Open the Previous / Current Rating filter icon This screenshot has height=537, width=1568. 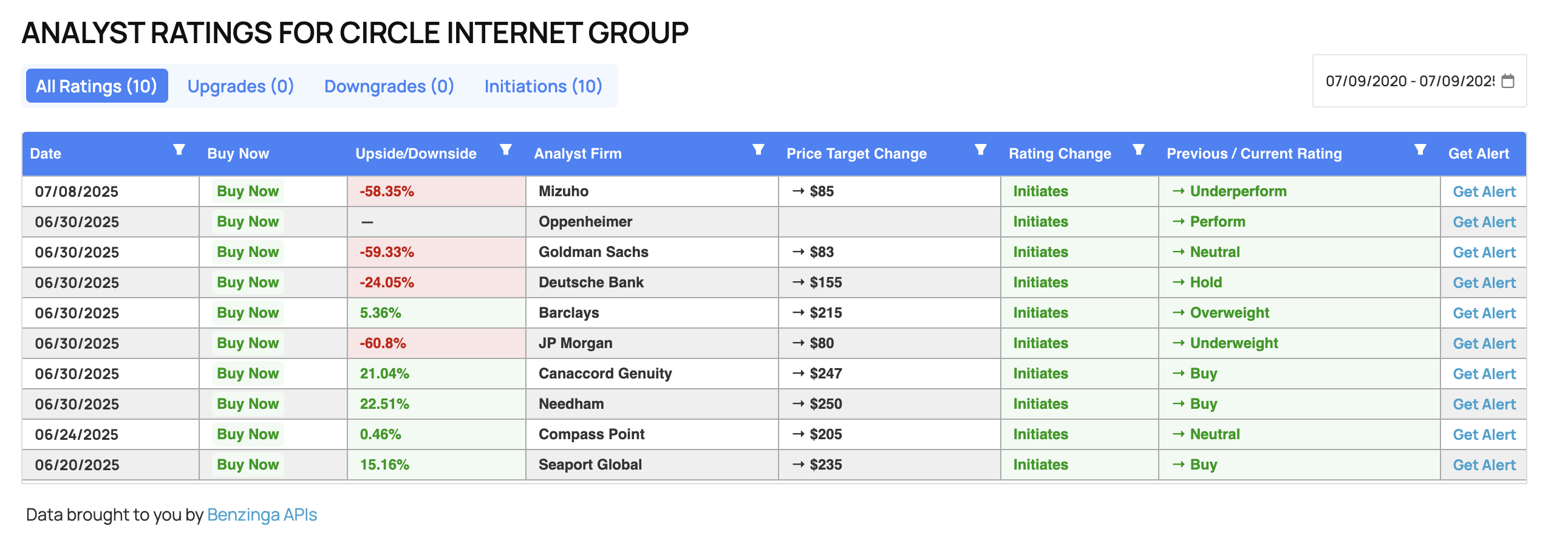[1420, 150]
